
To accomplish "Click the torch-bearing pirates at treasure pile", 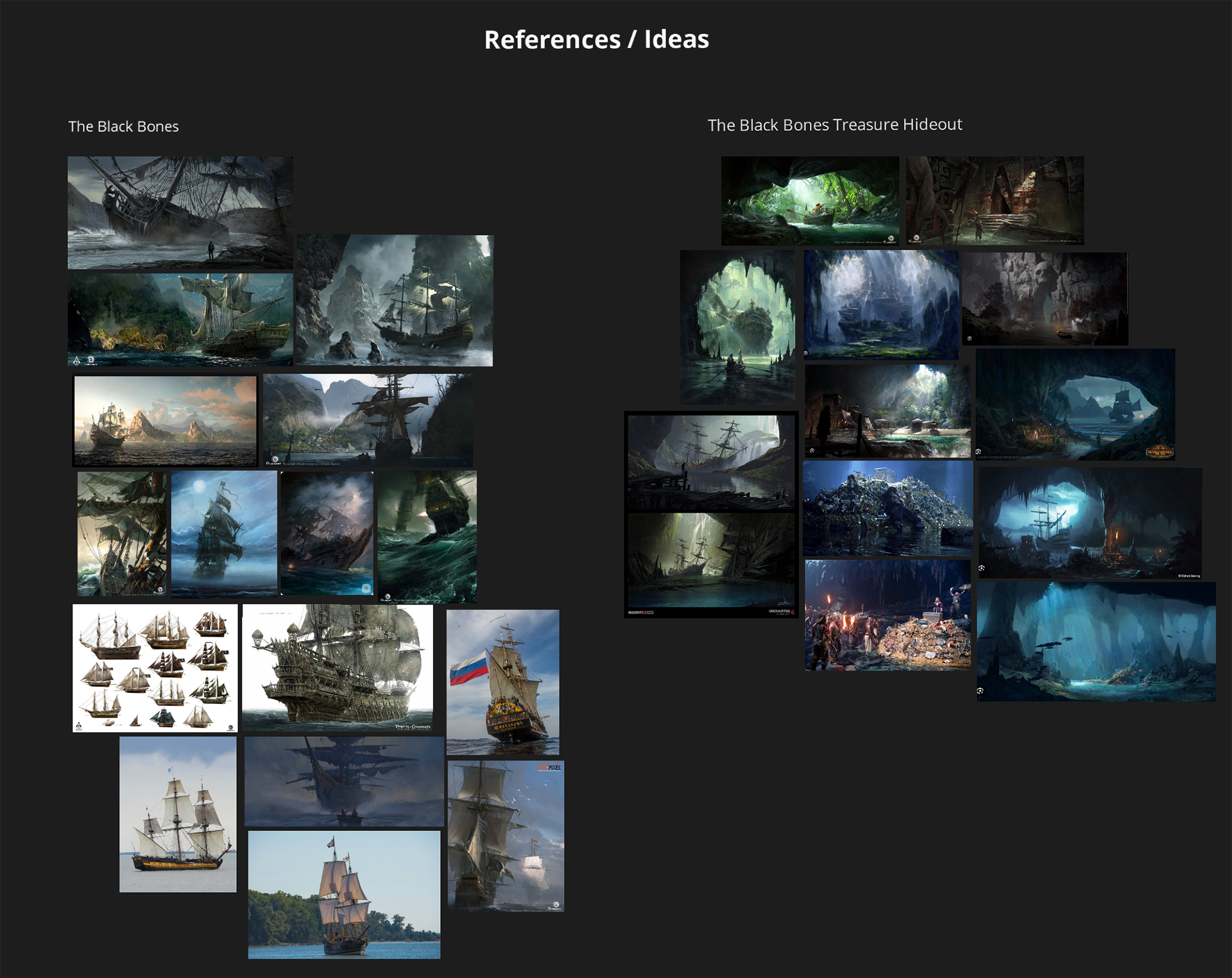I will (887, 615).
